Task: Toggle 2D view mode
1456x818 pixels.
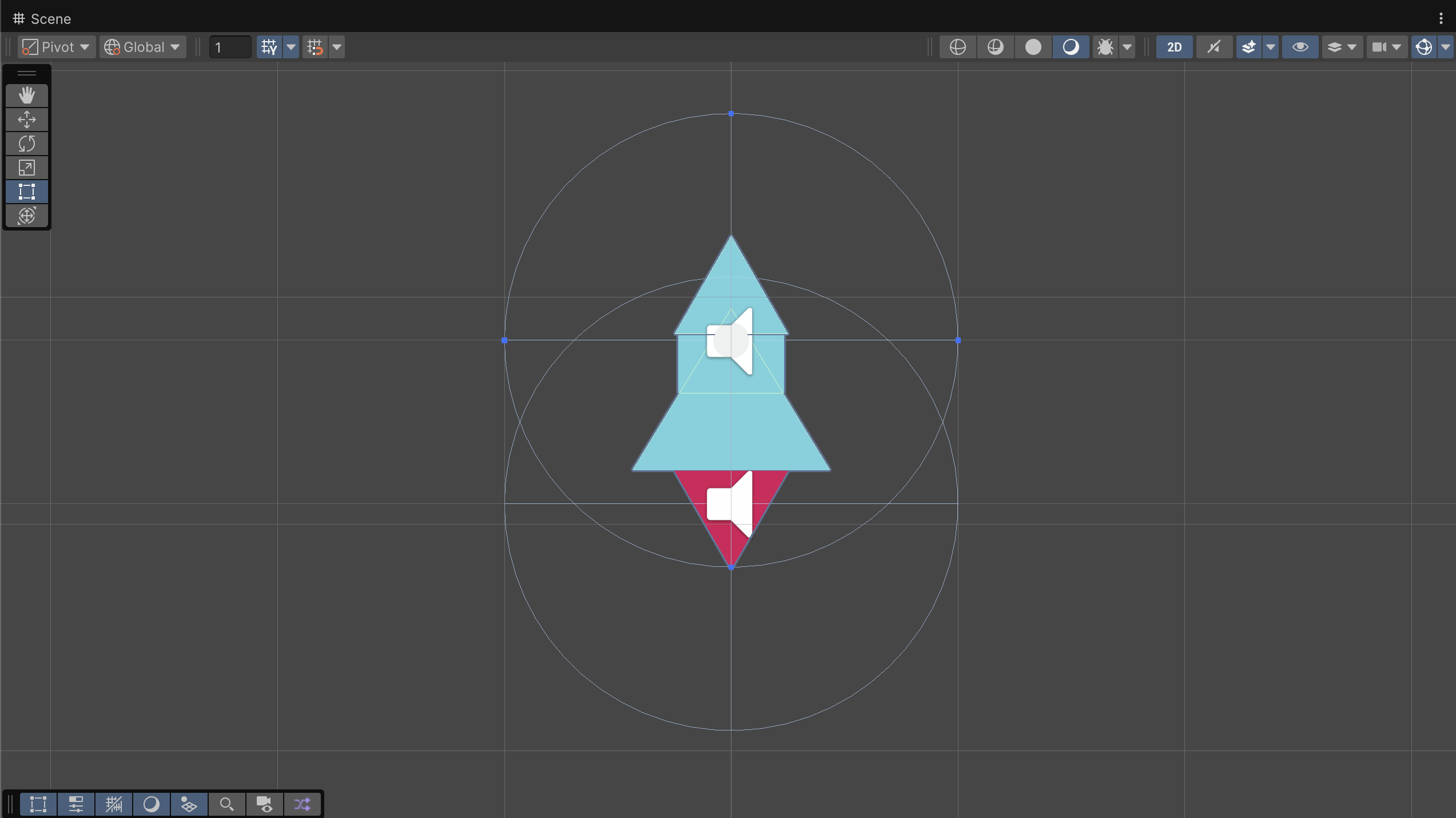Action: (x=1174, y=47)
